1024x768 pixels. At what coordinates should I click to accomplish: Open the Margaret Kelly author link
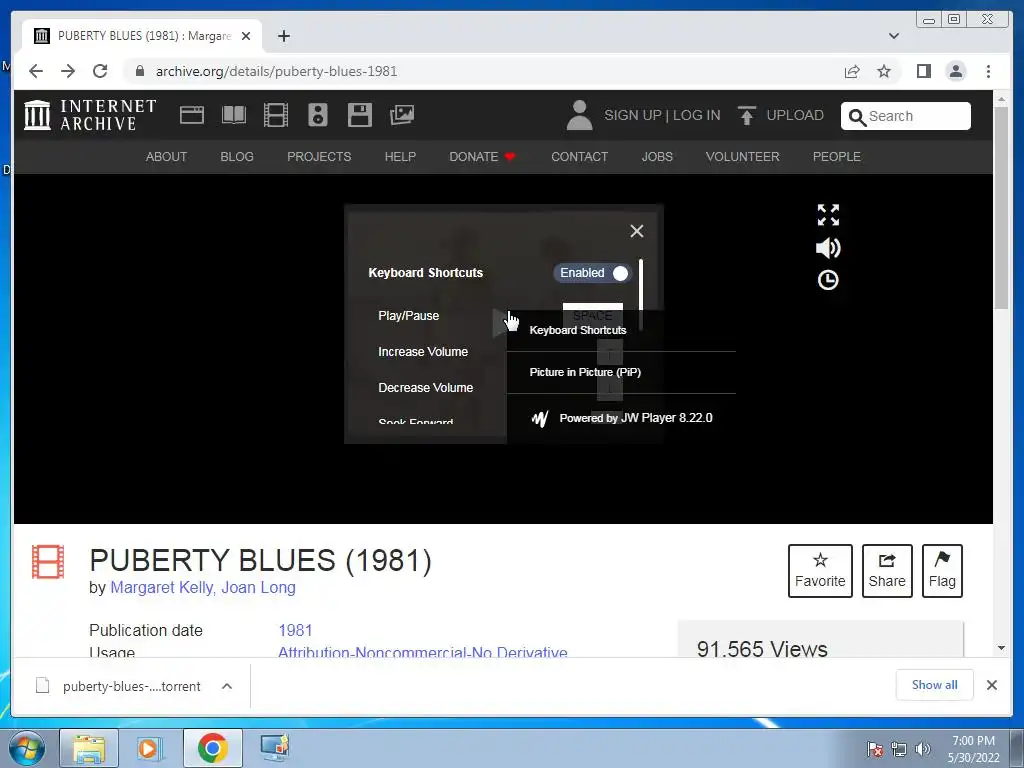point(161,588)
